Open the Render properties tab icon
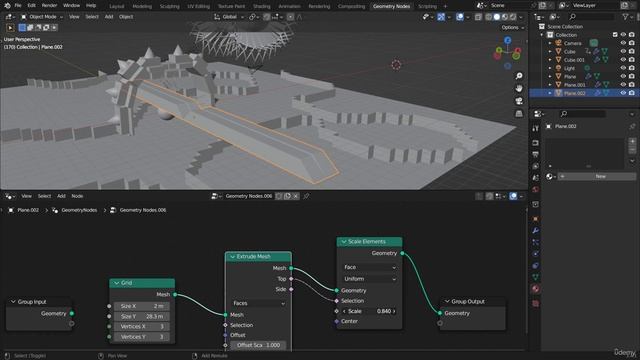This screenshot has height=360, width=640. [x=536, y=143]
